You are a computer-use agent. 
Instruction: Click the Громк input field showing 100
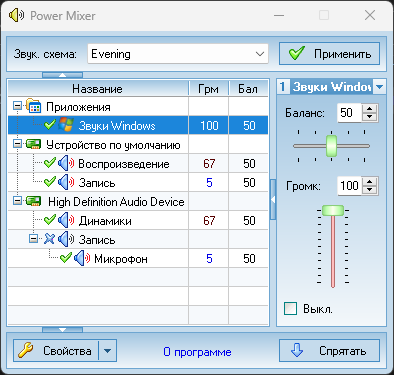point(350,186)
